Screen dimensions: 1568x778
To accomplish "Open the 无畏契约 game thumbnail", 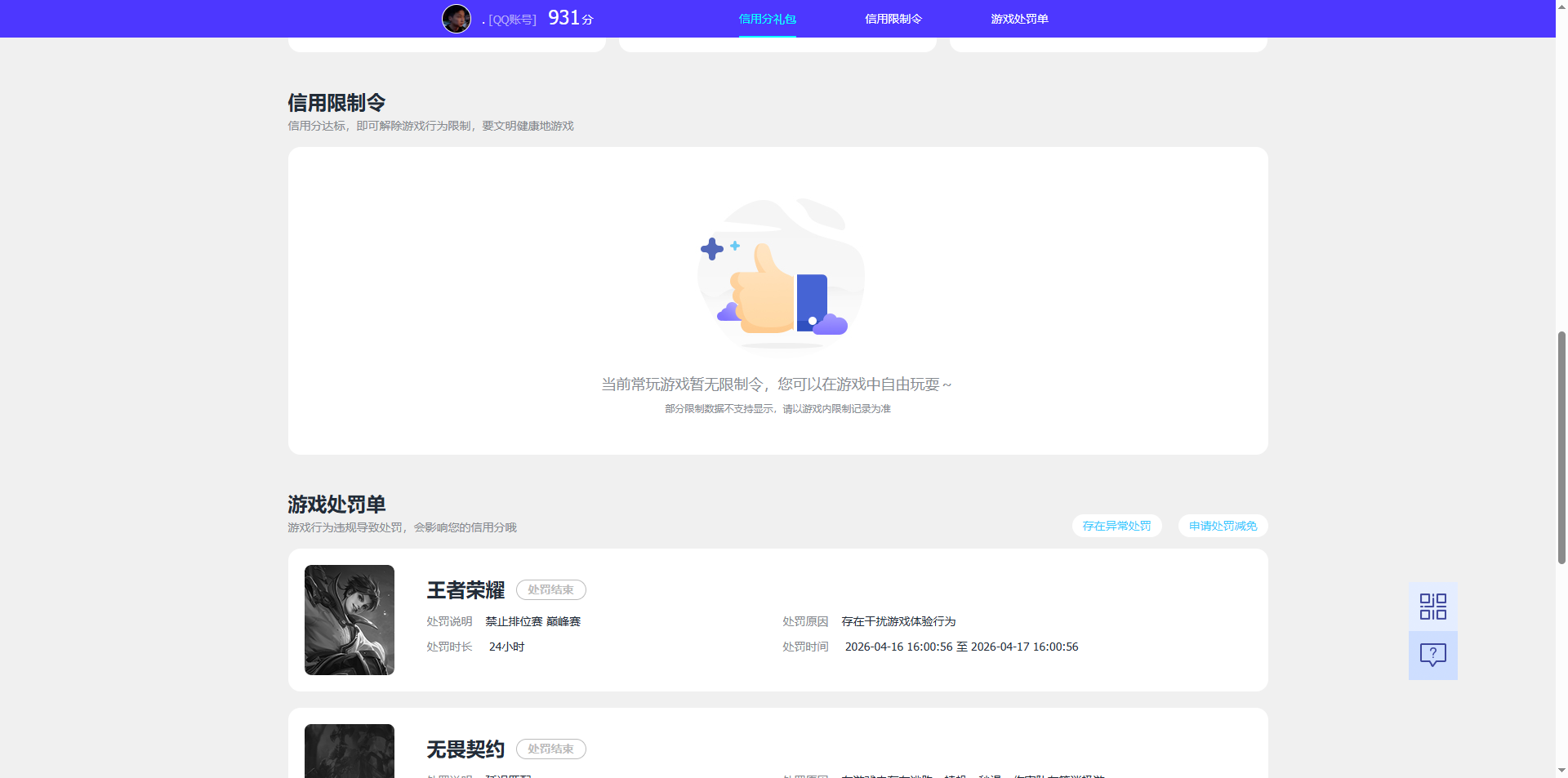I will pos(350,751).
